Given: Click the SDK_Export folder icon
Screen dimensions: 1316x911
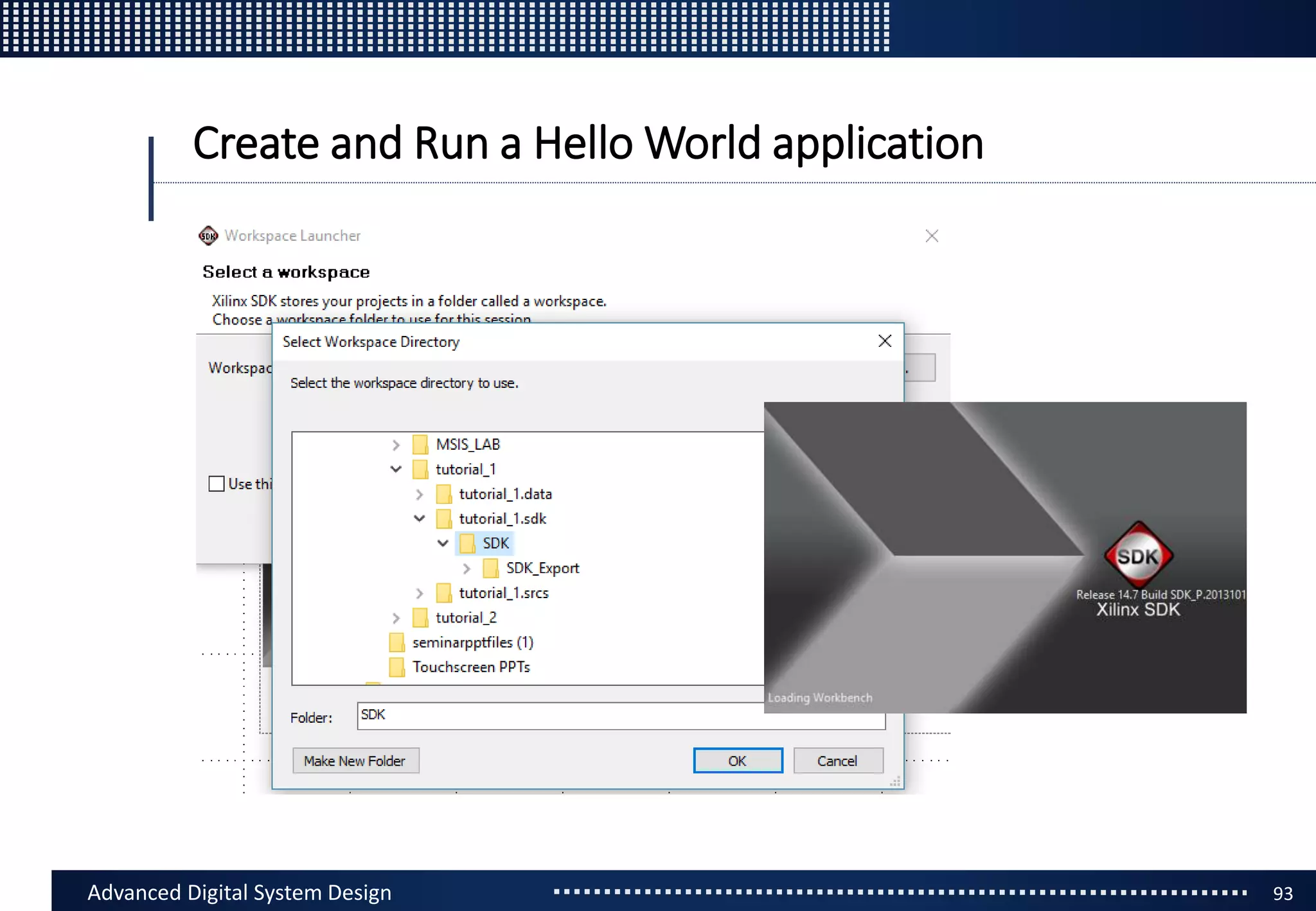Looking at the screenshot, I should (x=491, y=569).
